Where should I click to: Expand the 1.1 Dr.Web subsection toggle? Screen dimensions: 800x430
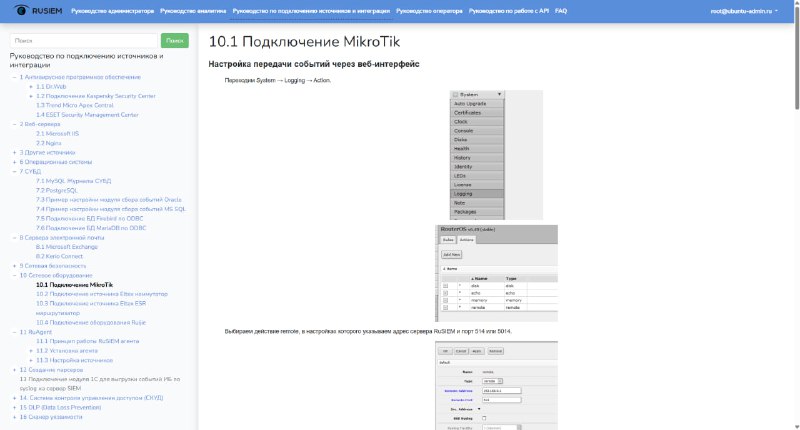[31, 87]
